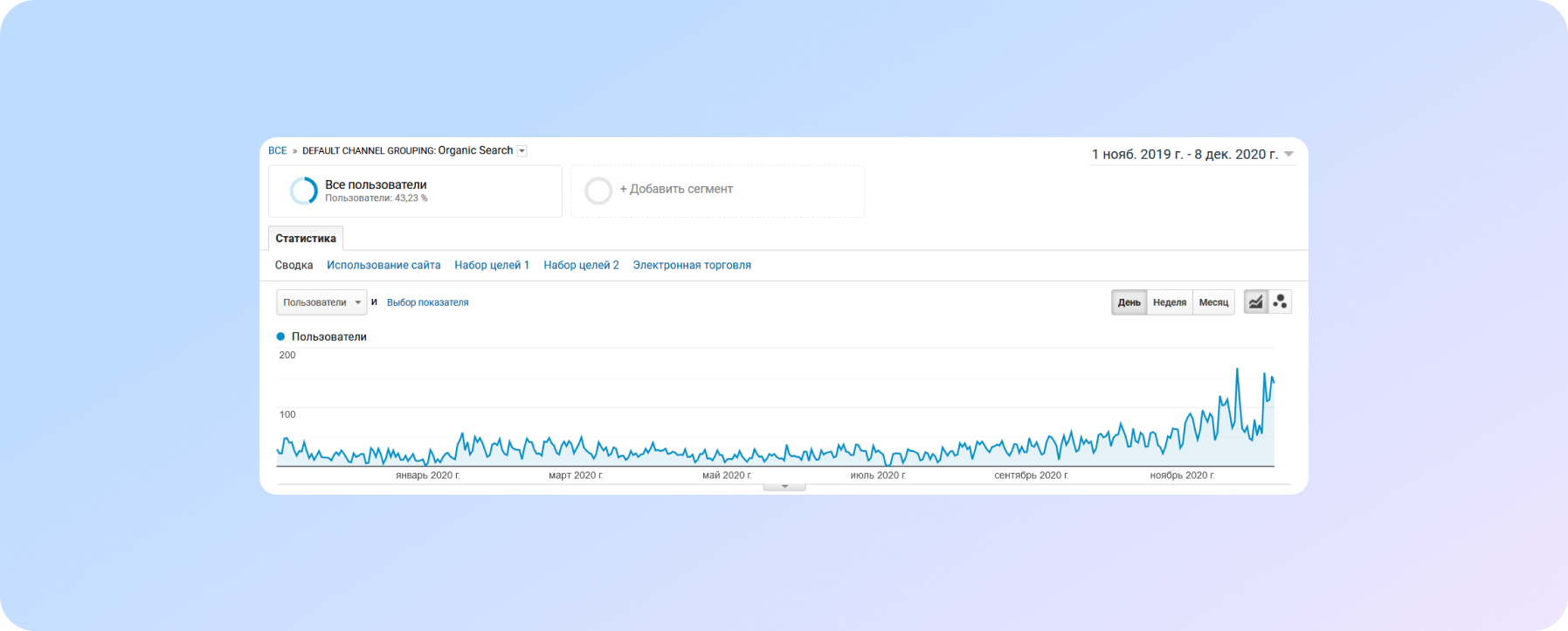Open the date range picker arrow
This screenshot has height=631, width=1568.
click(1288, 155)
